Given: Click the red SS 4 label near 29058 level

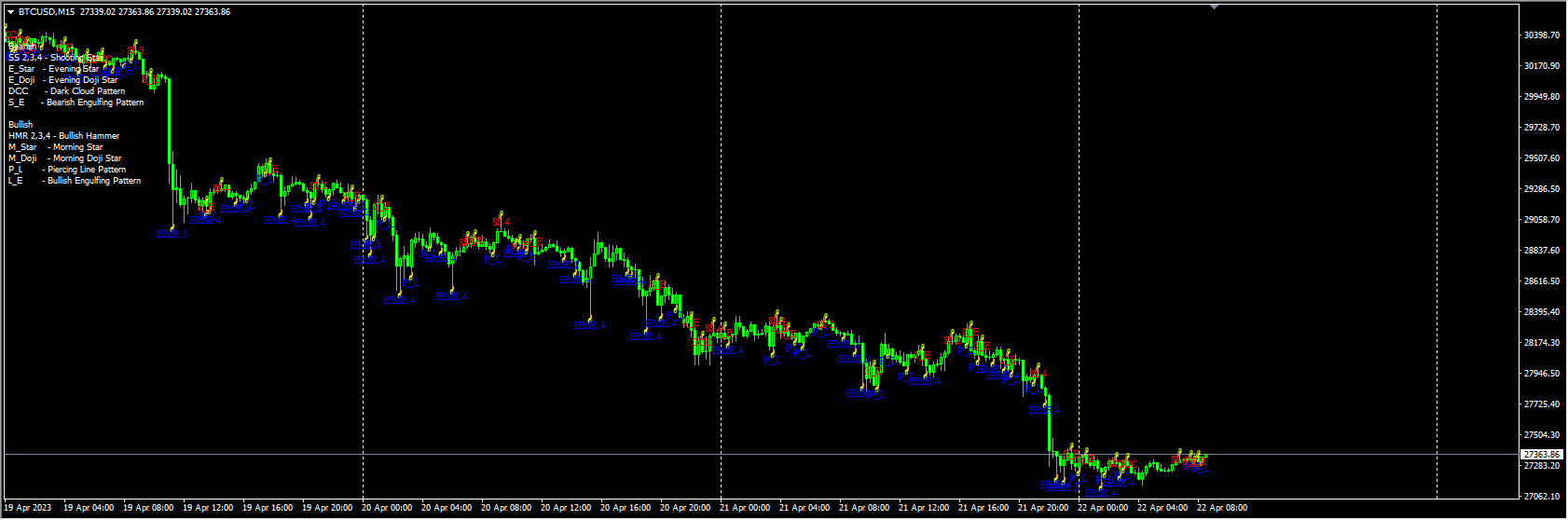Looking at the screenshot, I should pyautogui.click(x=502, y=222).
